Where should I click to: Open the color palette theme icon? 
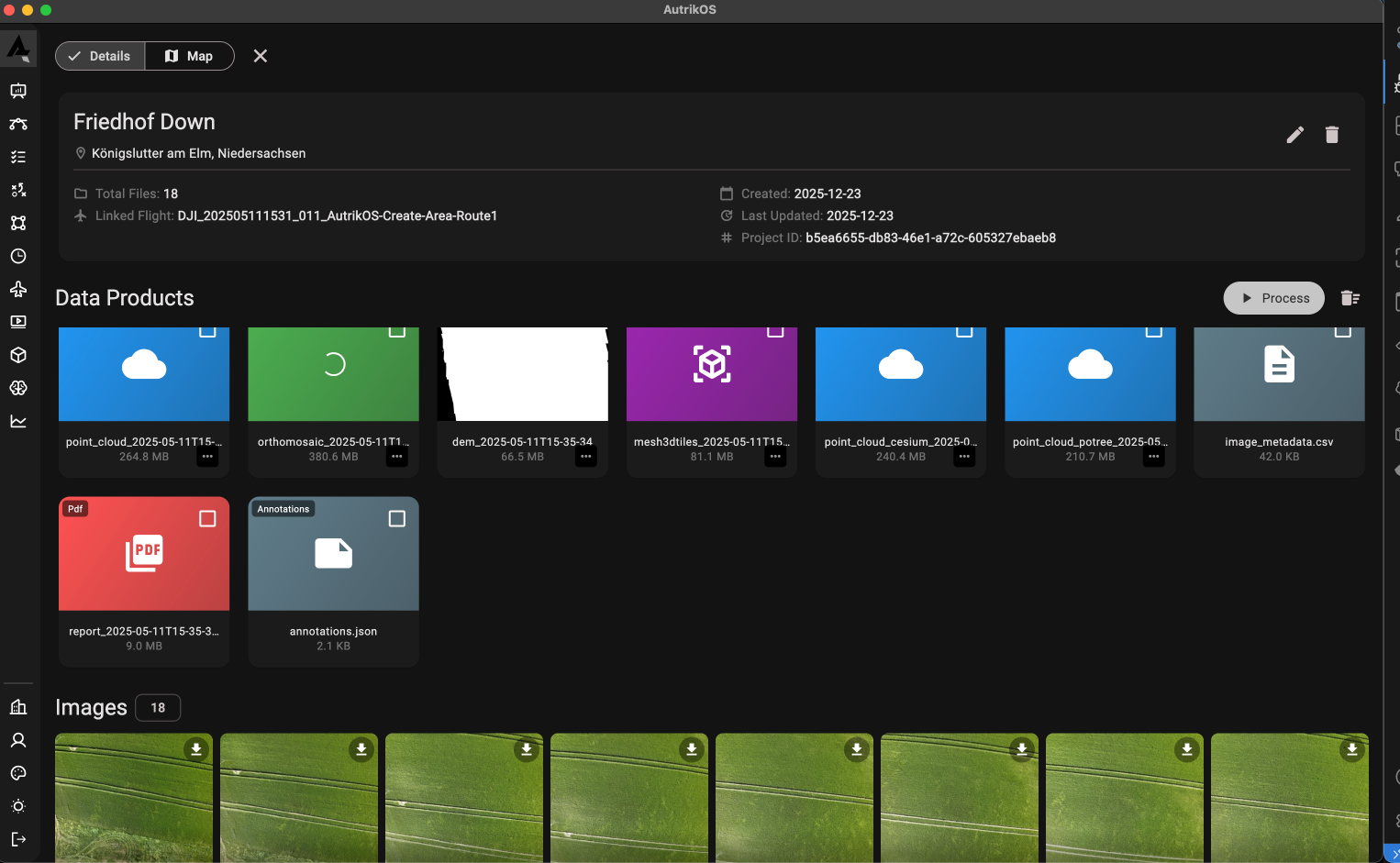pos(18,773)
